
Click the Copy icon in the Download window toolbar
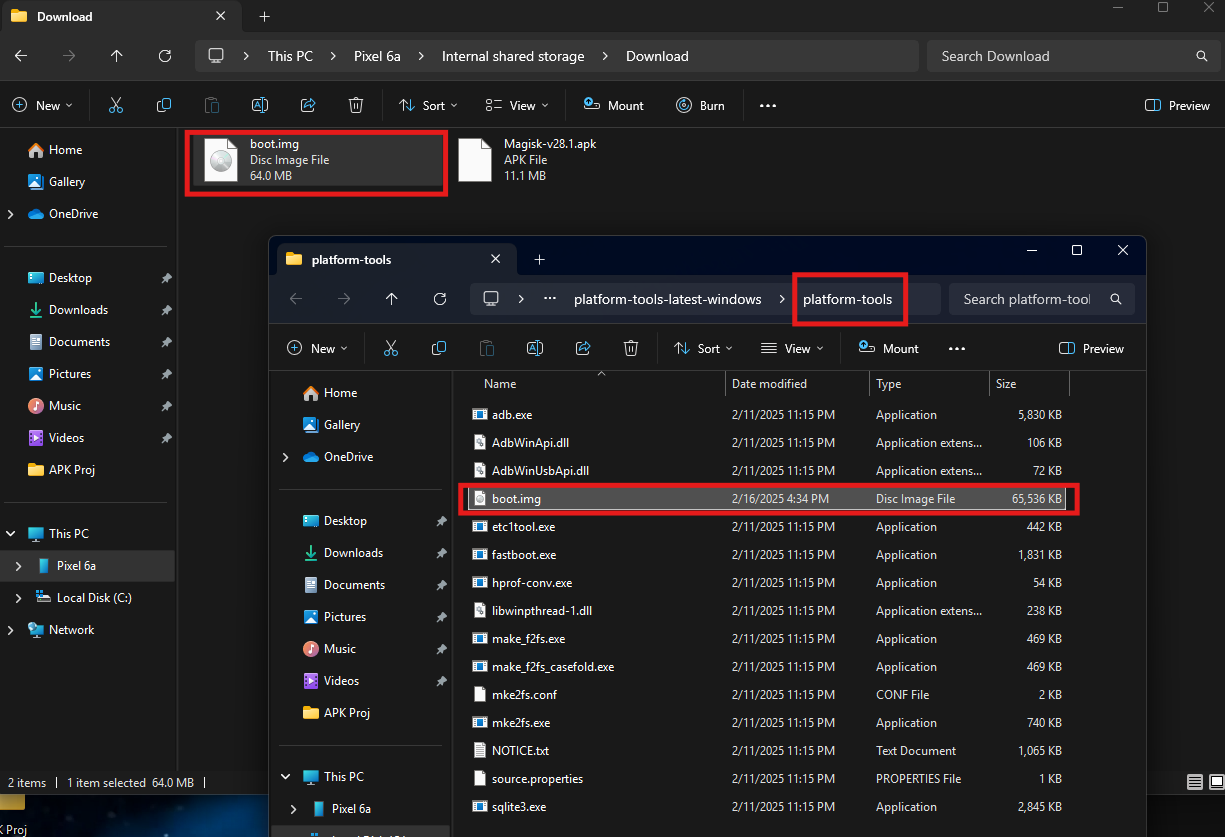164,105
